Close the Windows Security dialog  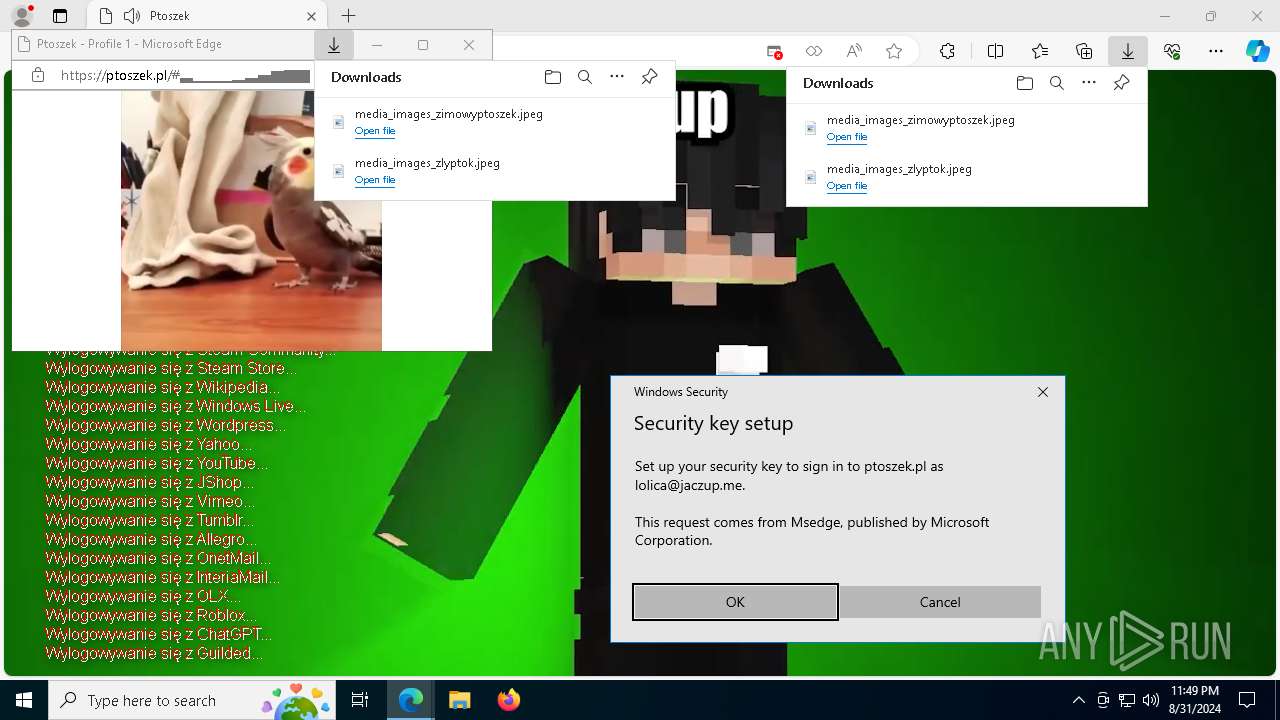(x=1043, y=392)
